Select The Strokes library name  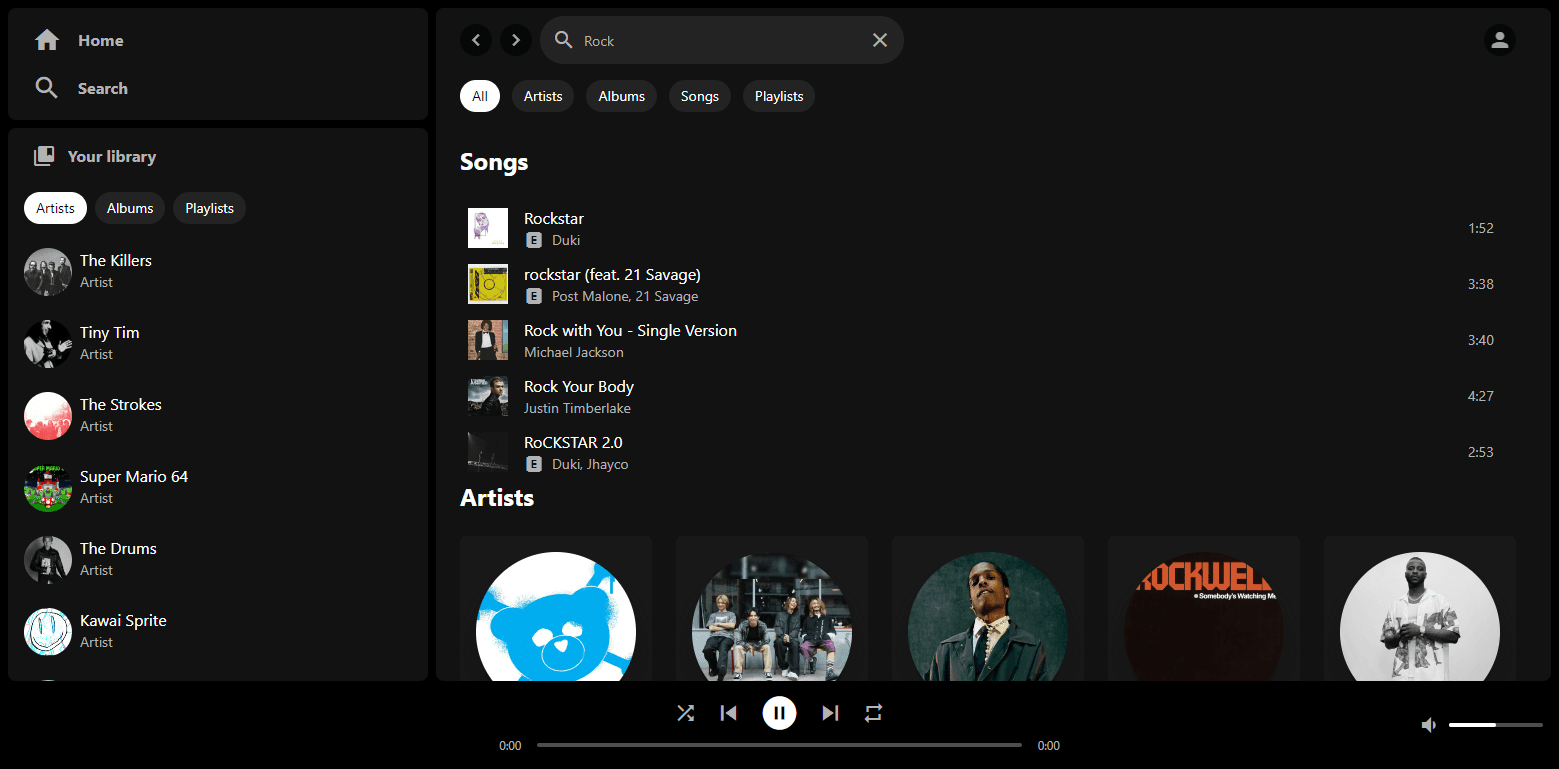[121, 404]
